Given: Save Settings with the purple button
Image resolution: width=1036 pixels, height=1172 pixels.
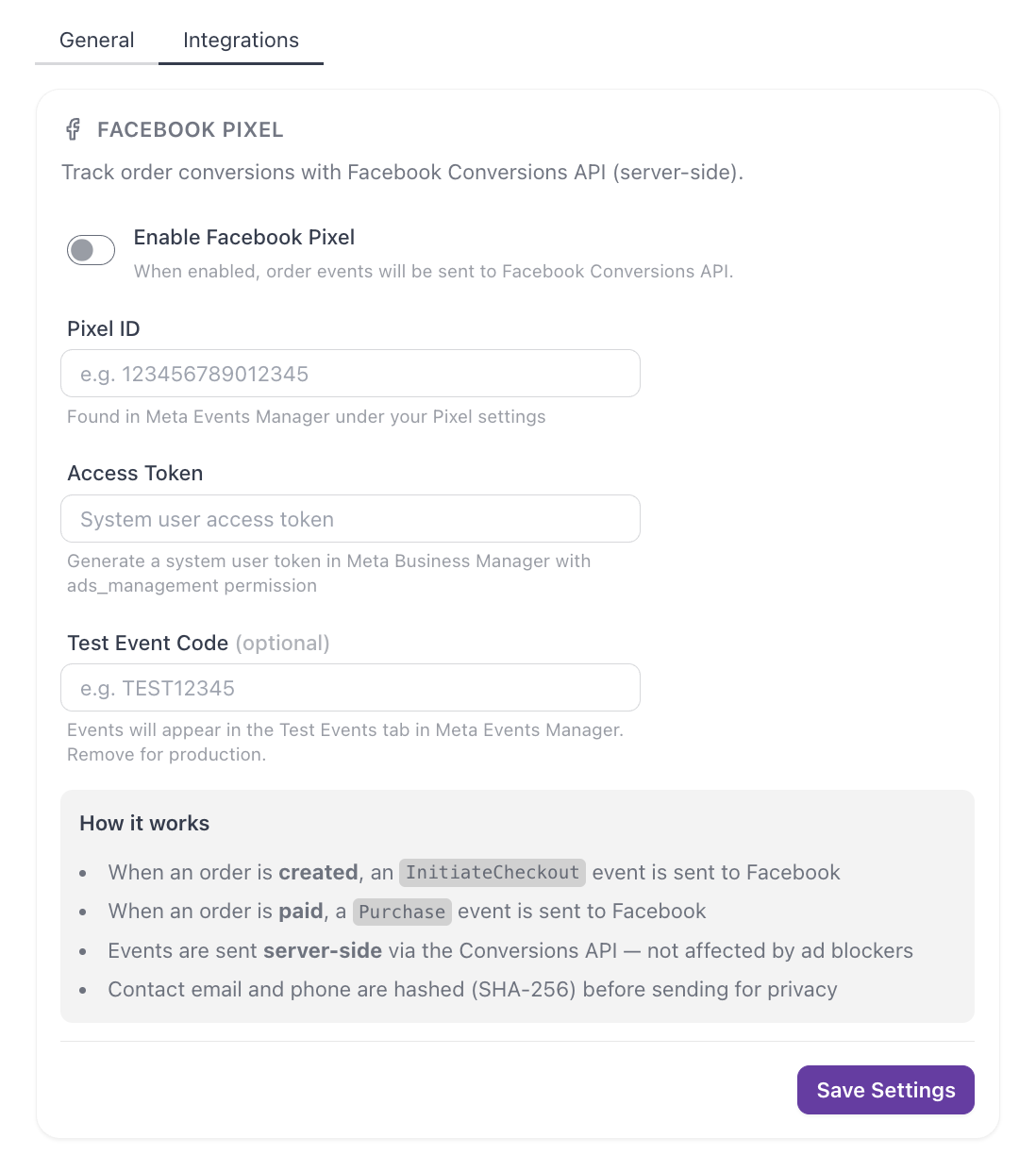Looking at the screenshot, I should (885, 1090).
